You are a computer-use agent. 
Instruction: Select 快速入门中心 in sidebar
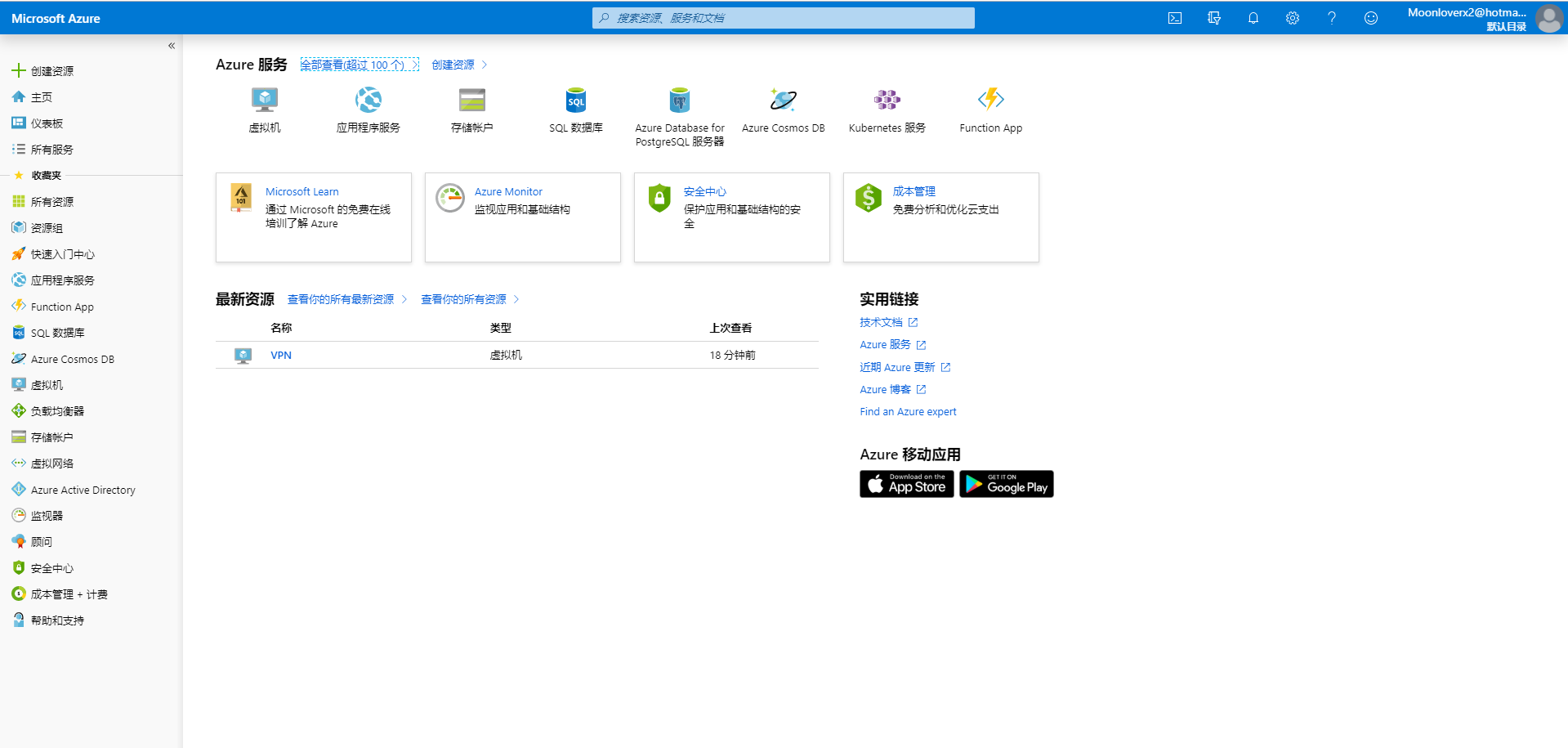click(x=63, y=254)
